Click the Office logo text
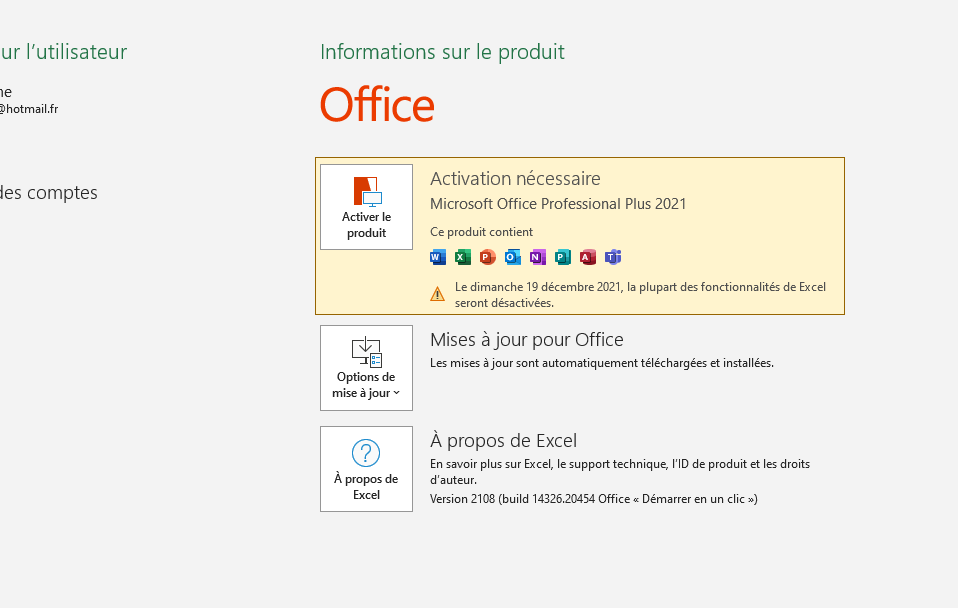The image size is (958, 608). click(x=378, y=105)
